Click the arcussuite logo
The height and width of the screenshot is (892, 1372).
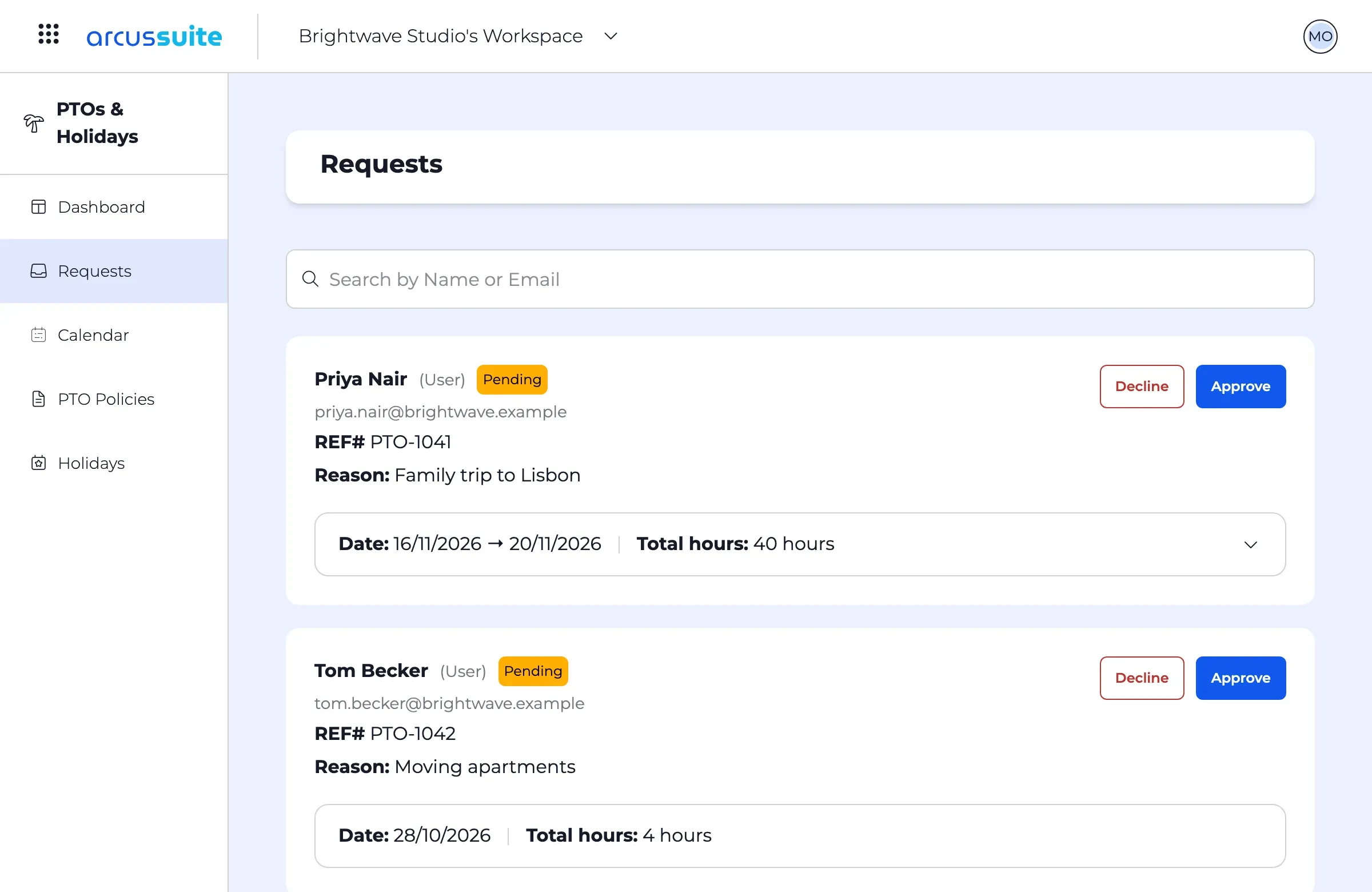(154, 37)
